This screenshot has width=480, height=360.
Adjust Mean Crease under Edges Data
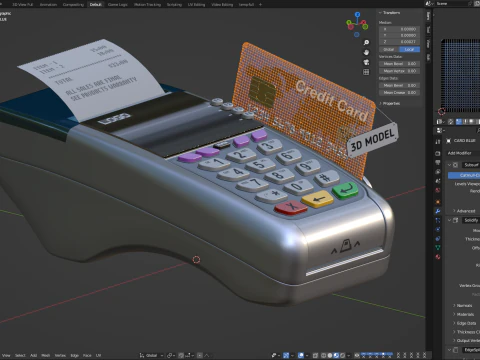pos(399,92)
